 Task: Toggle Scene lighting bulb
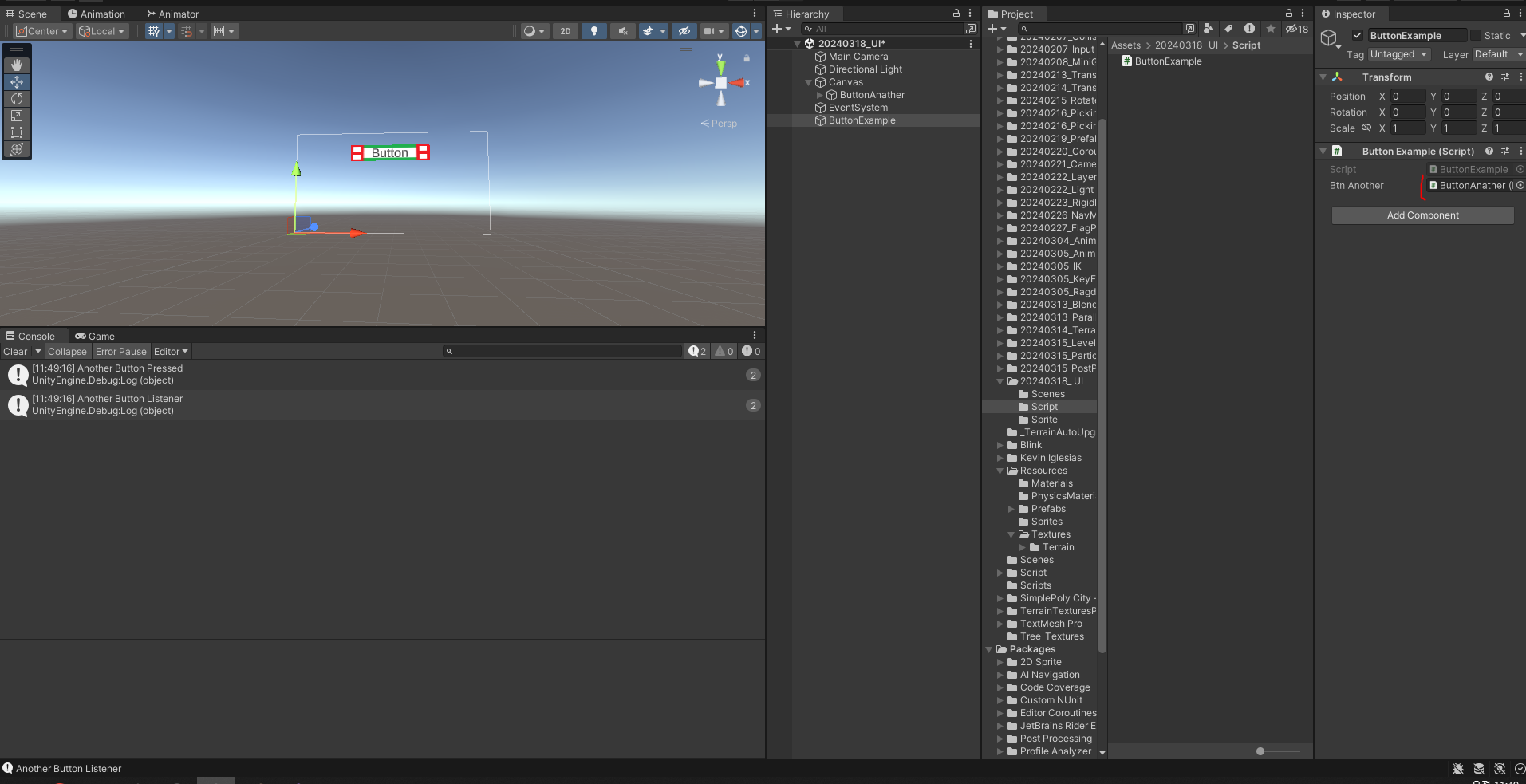coord(594,31)
